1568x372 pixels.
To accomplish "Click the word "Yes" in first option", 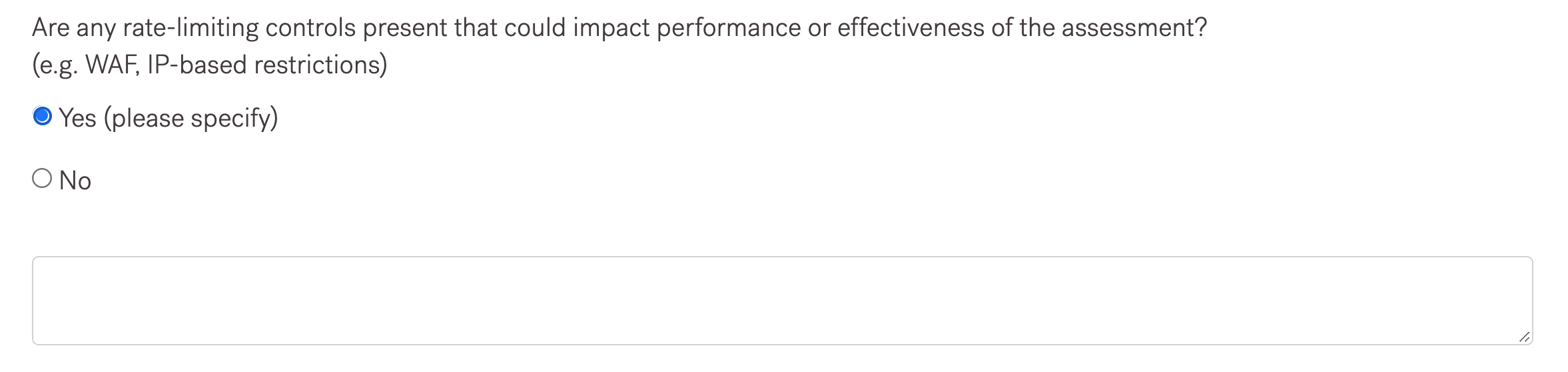I will tap(77, 118).
